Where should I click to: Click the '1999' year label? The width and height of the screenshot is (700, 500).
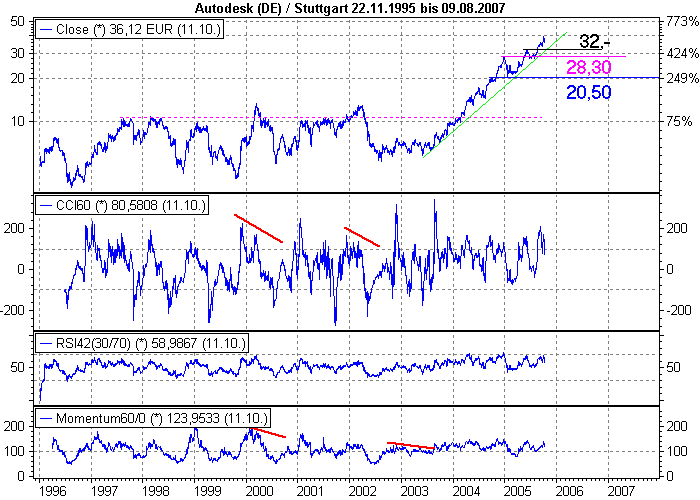(207, 492)
